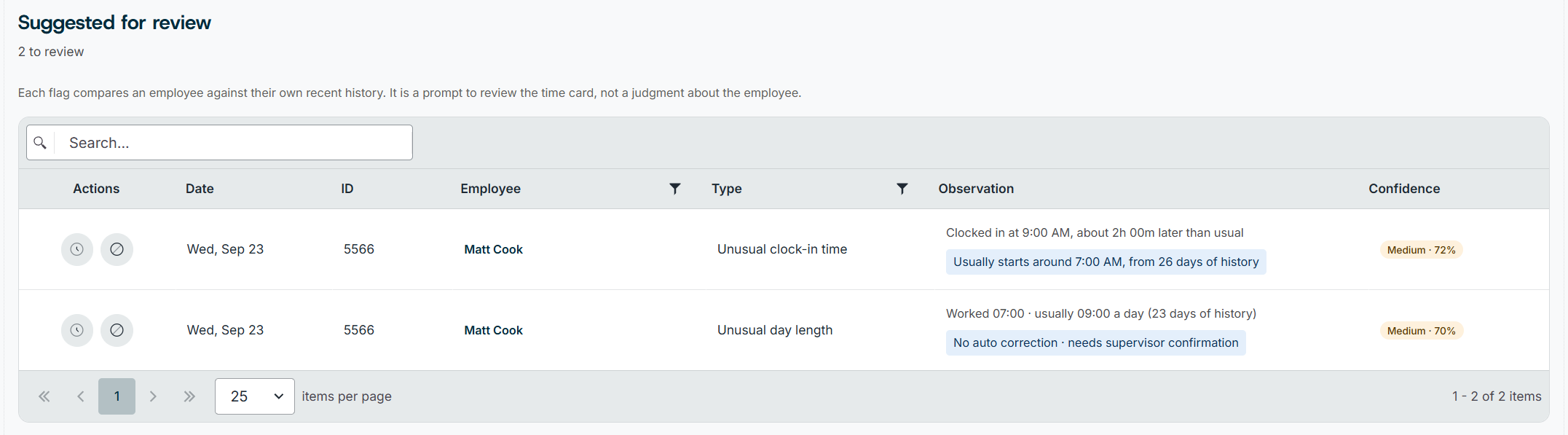Click the Wed, Sep 23 date in Unusual clock-in time row

point(225,249)
